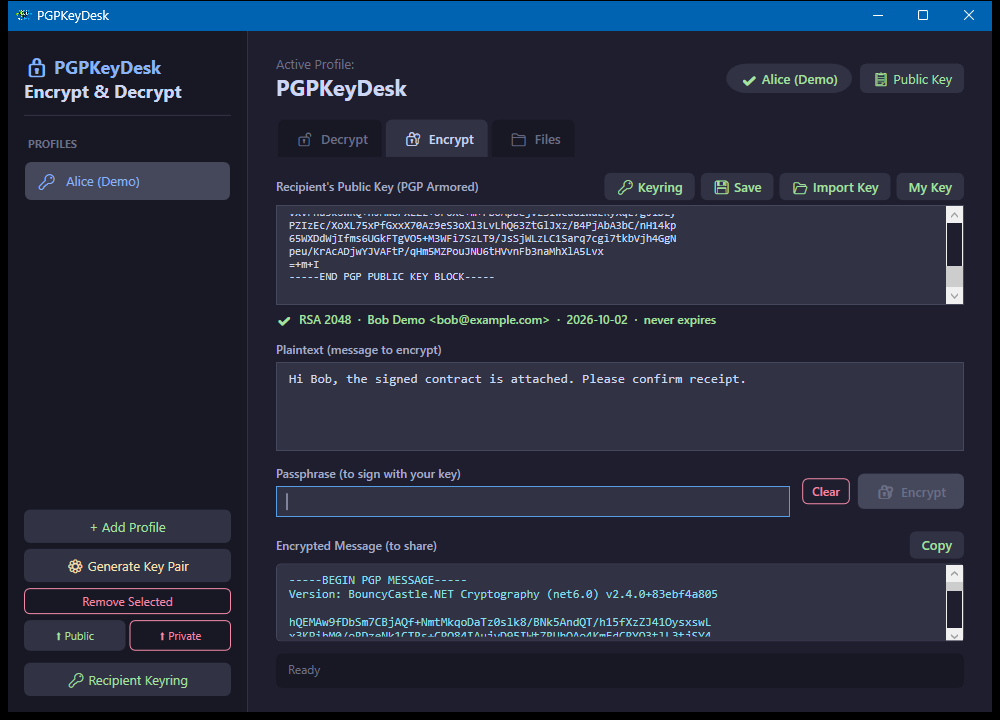
Task: Click the My Key button
Action: (930, 187)
